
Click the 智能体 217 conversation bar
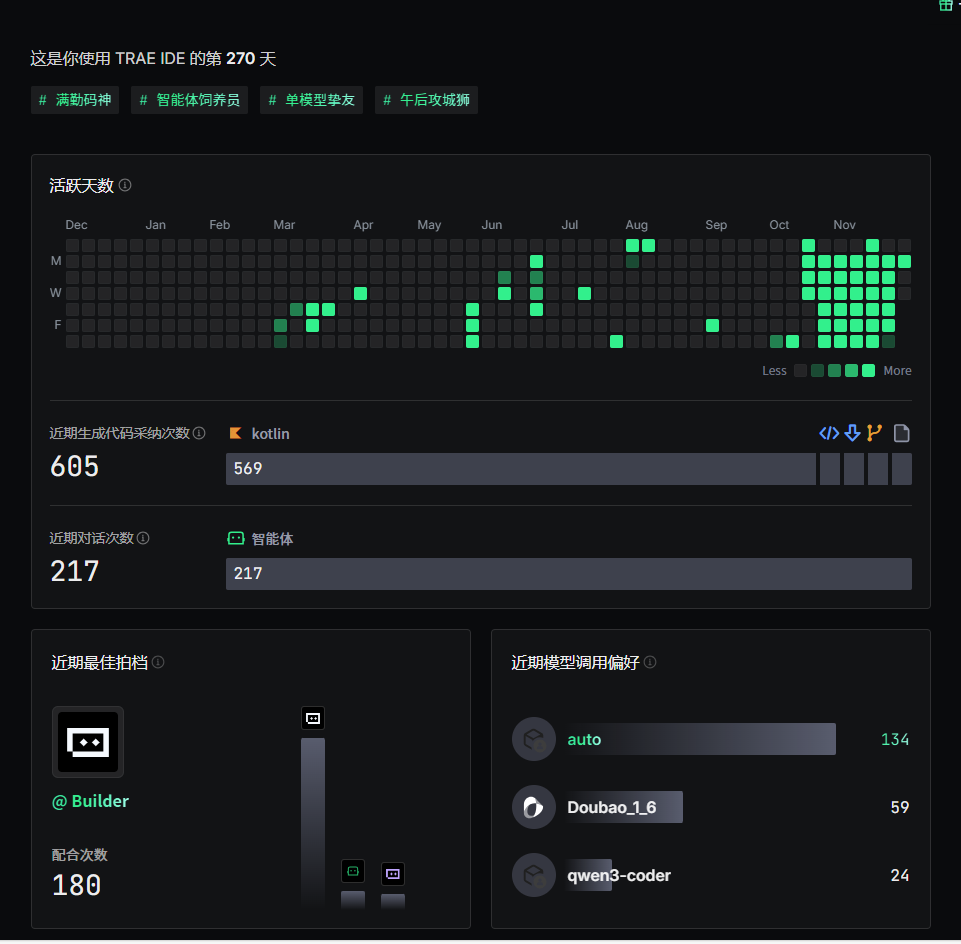(x=568, y=574)
